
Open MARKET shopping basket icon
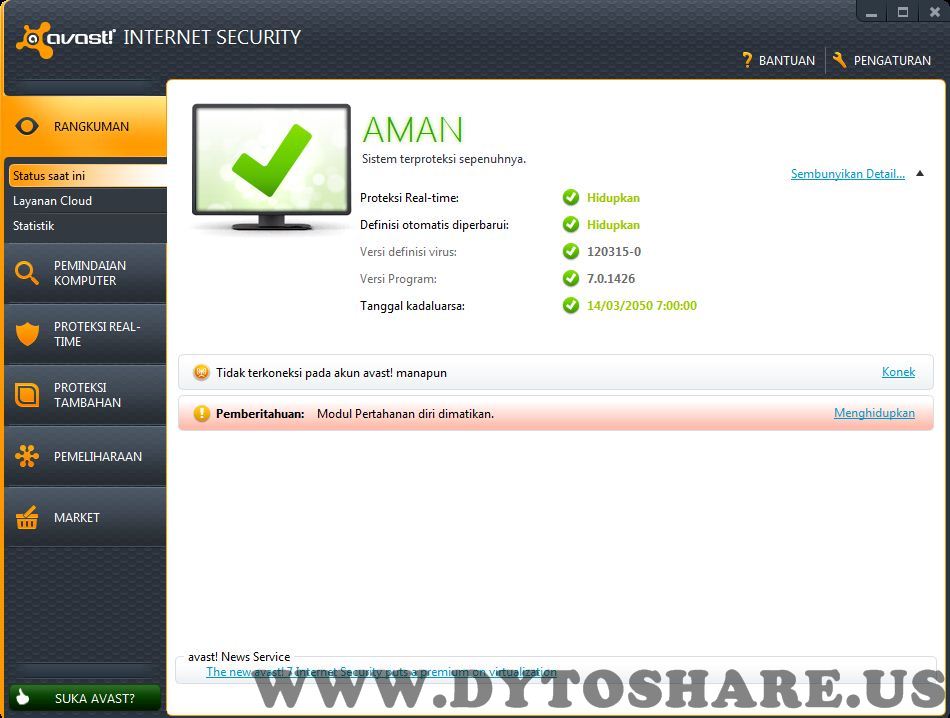tap(27, 517)
